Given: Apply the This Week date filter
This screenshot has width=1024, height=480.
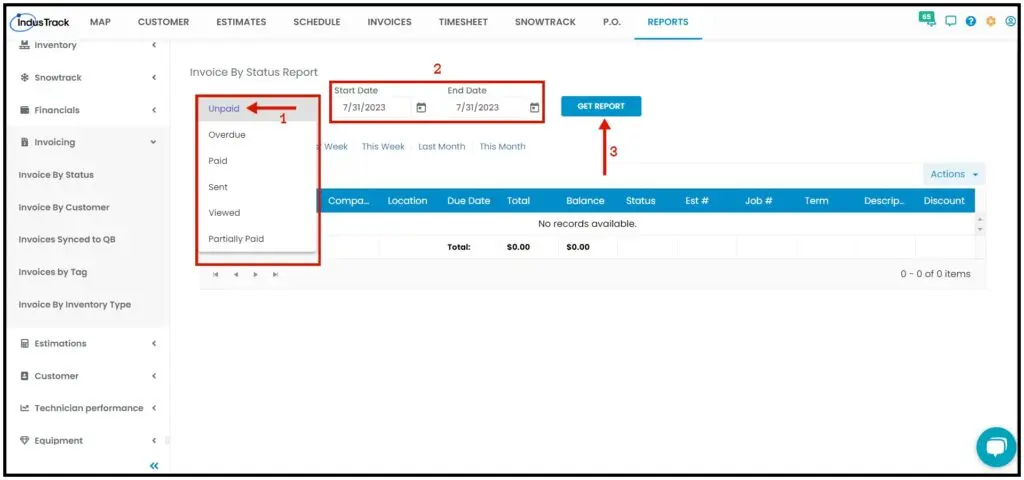Looking at the screenshot, I should pyautogui.click(x=383, y=147).
